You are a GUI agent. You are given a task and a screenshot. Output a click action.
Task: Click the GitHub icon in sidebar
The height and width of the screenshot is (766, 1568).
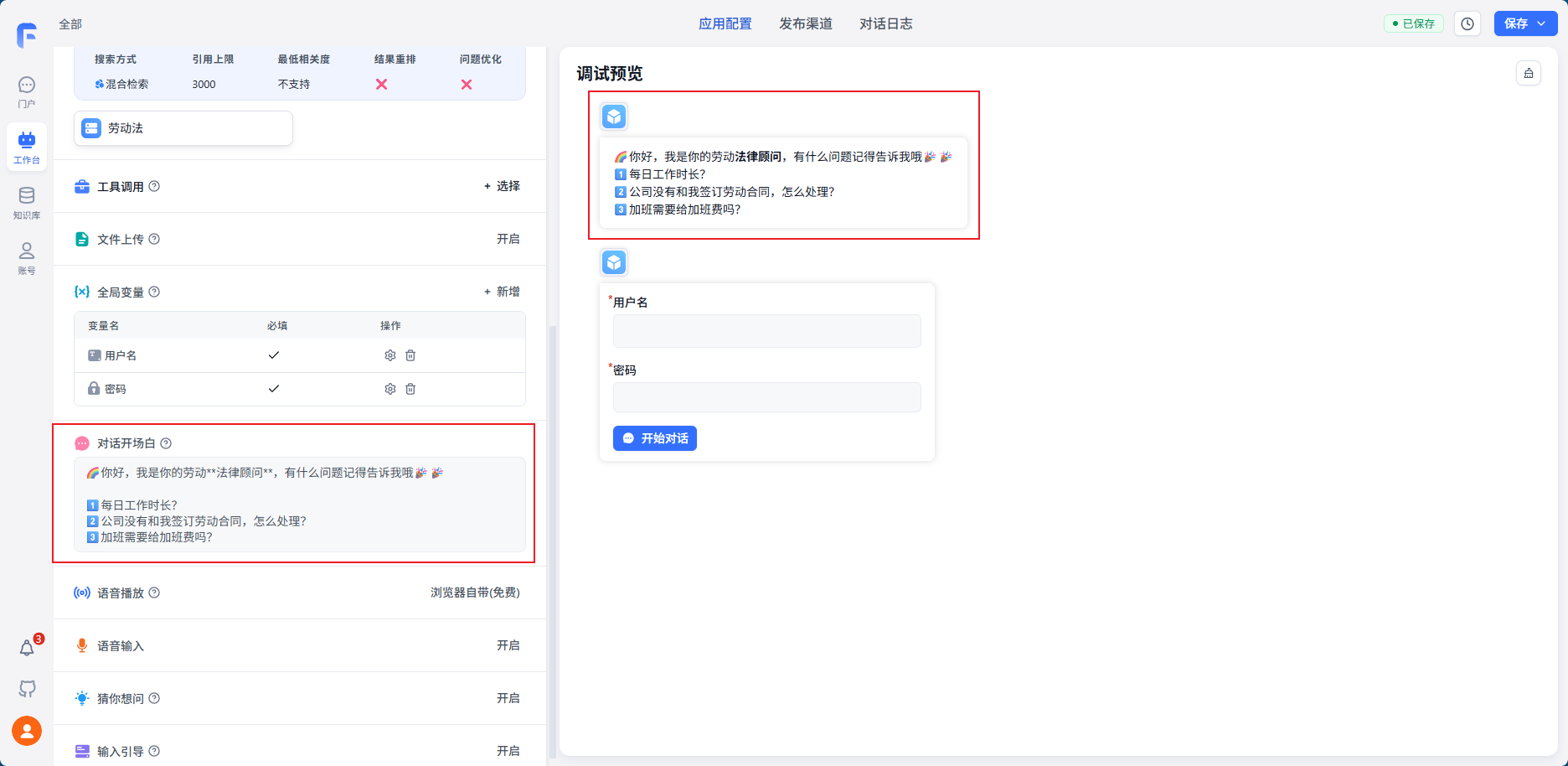[27, 689]
